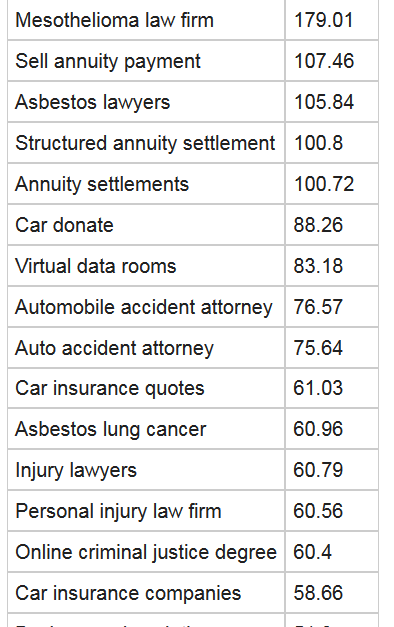The image size is (394, 627).
Task: Select the 179.01 value cell
Action: tap(332, 20)
